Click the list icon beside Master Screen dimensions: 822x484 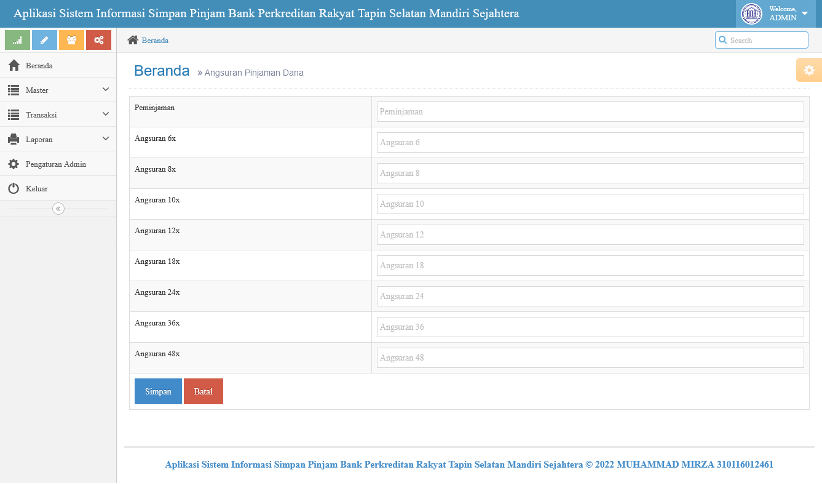[14, 90]
